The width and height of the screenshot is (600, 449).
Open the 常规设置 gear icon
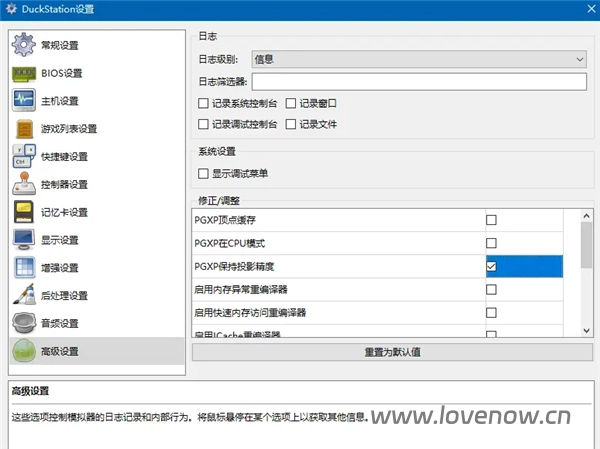point(24,45)
